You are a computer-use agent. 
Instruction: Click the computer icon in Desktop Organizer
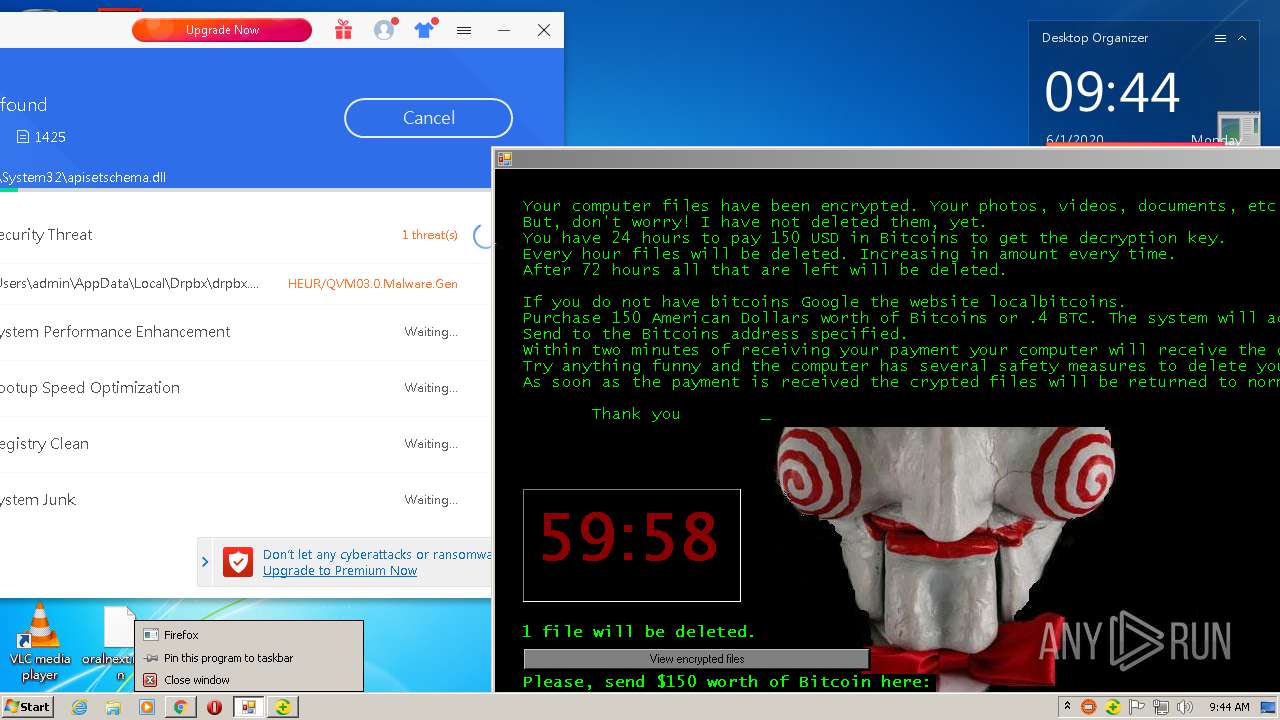click(1239, 129)
